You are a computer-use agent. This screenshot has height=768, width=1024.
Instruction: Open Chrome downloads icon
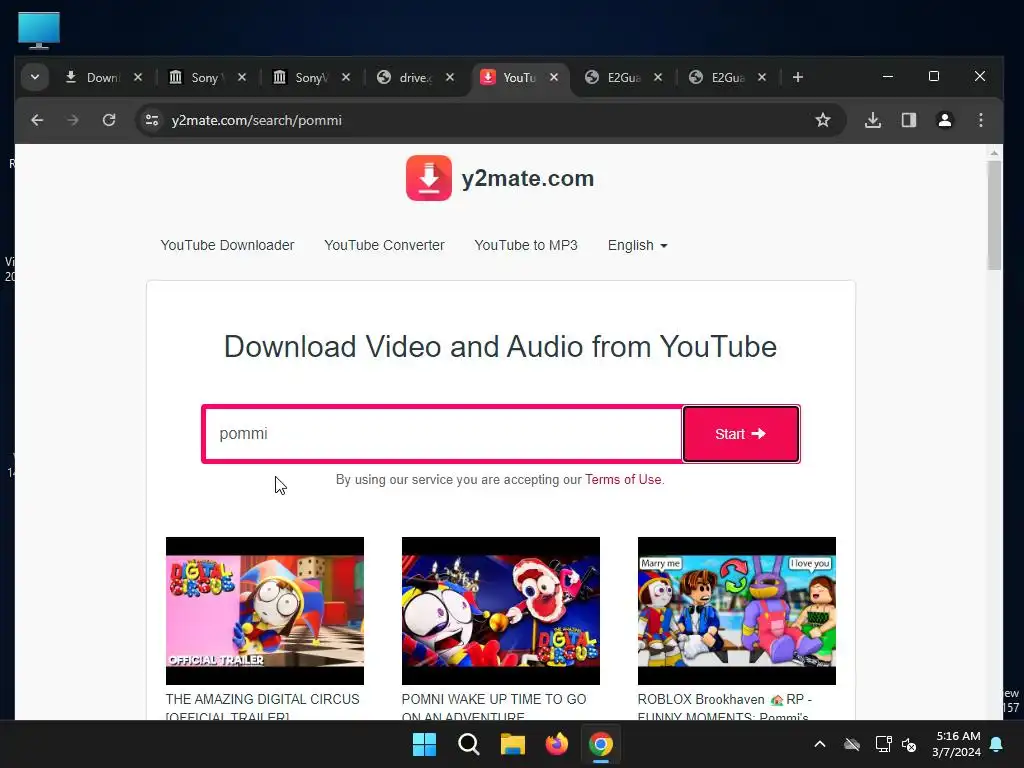click(873, 120)
